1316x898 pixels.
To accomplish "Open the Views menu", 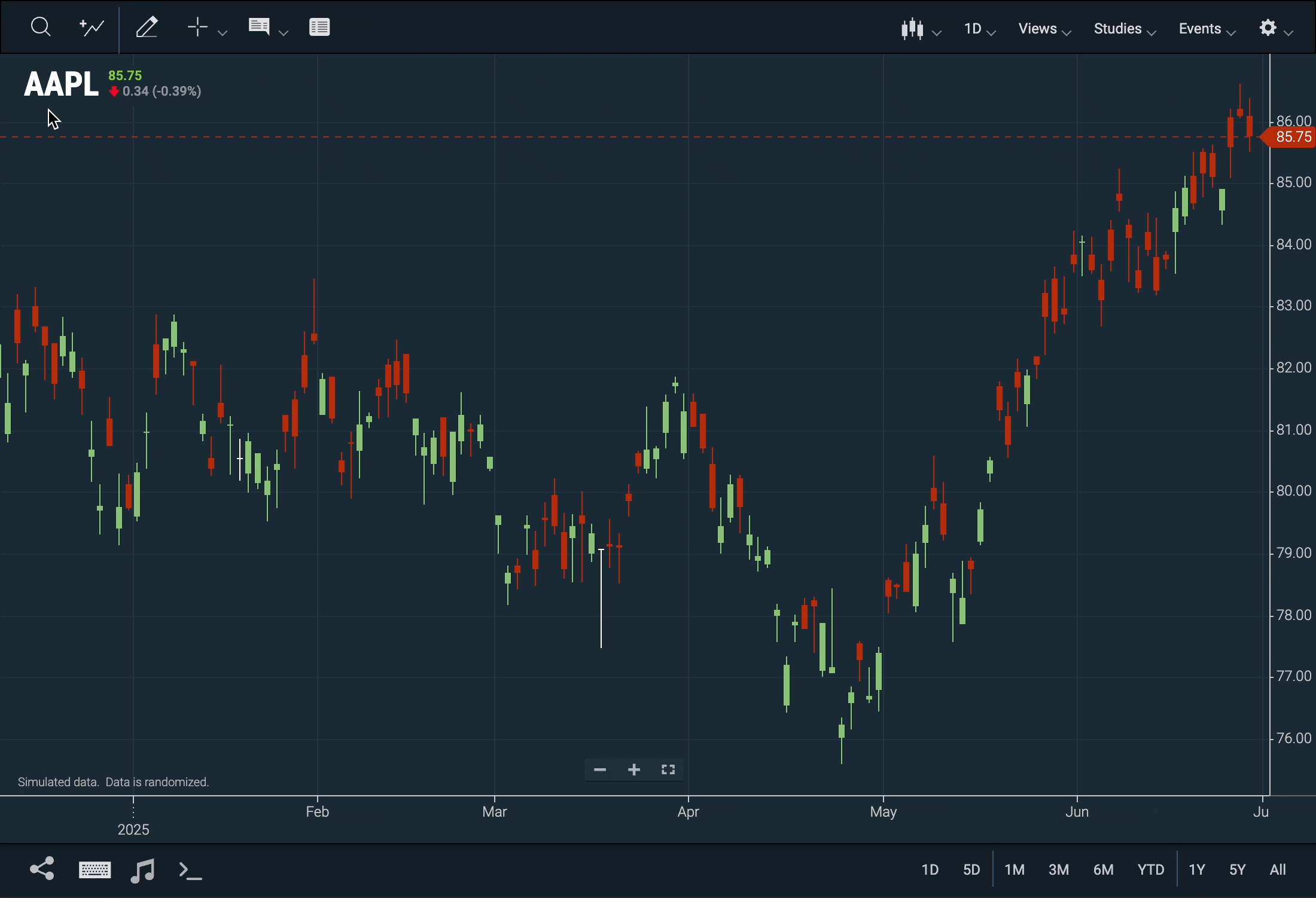I will [x=1046, y=29].
